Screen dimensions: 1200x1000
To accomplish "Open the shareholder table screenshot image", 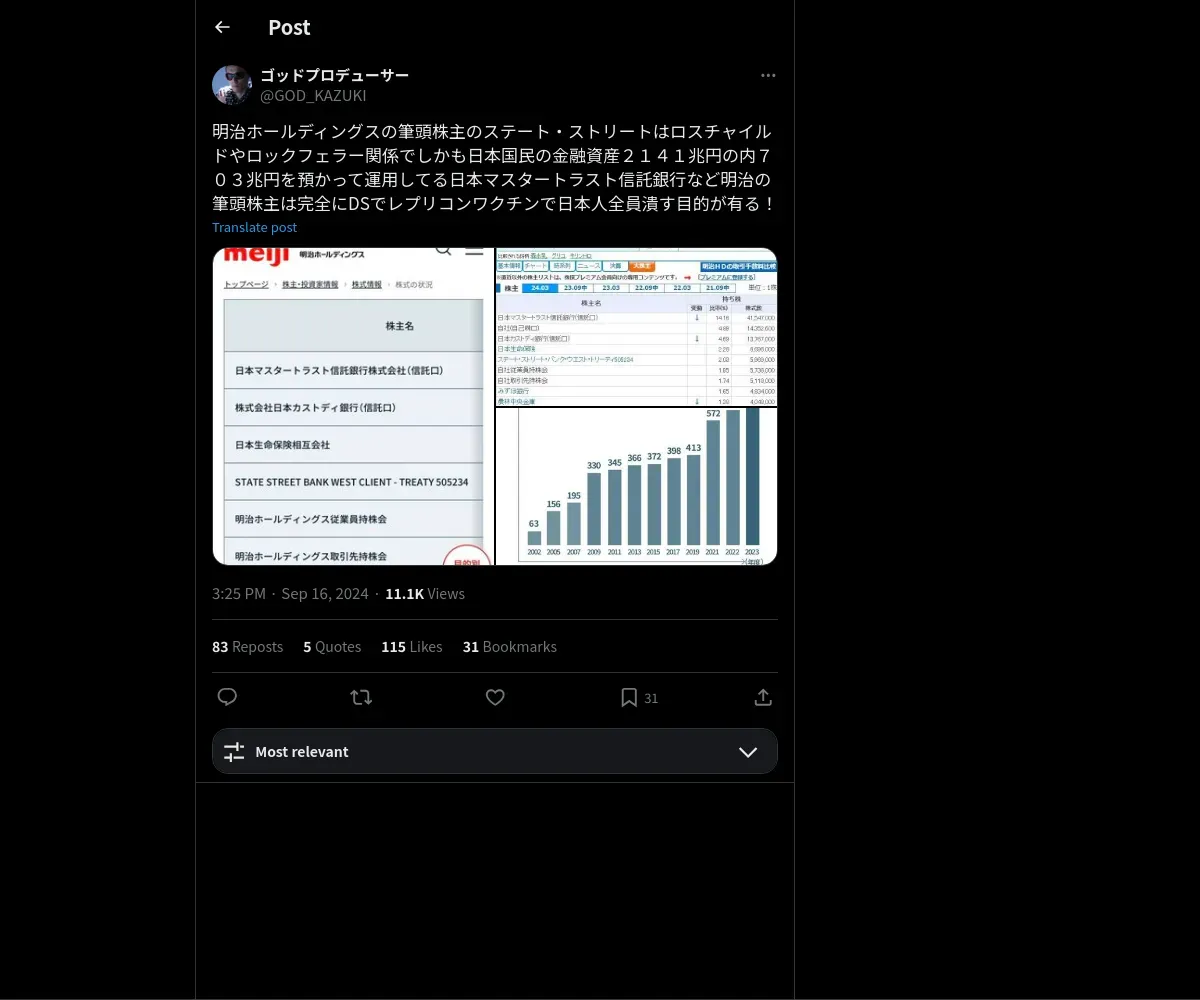I will click(x=637, y=327).
